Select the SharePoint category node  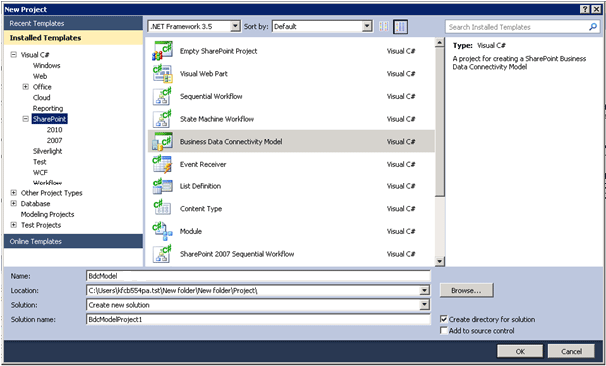[49, 119]
